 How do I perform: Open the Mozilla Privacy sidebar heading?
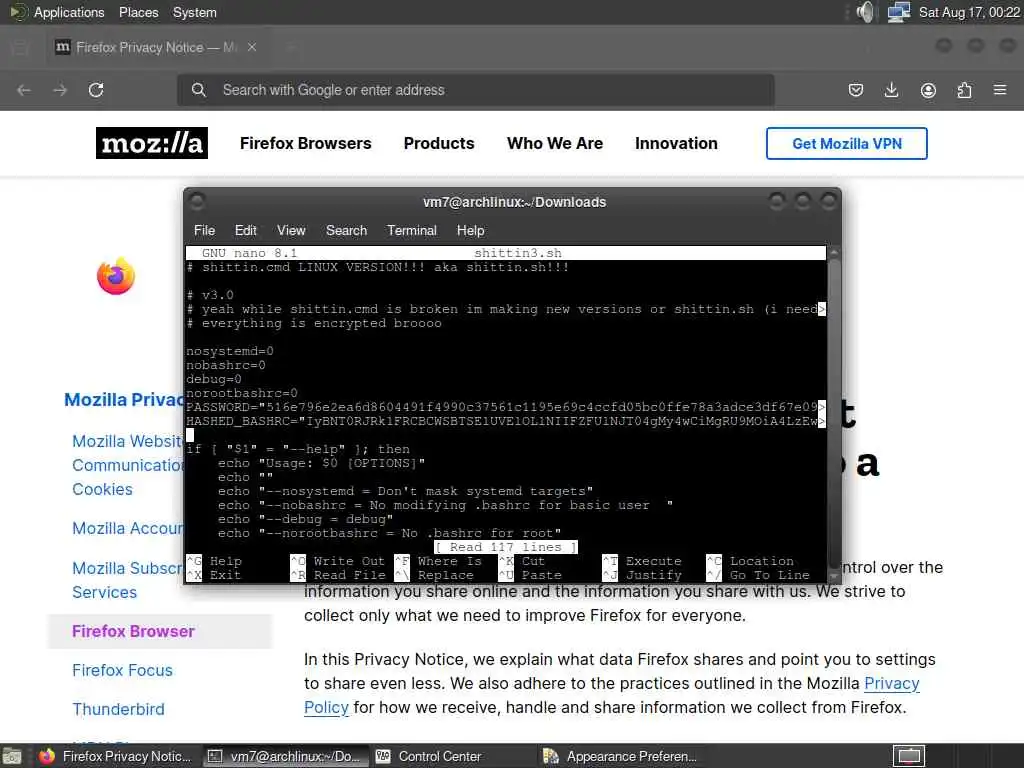pos(123,400)
